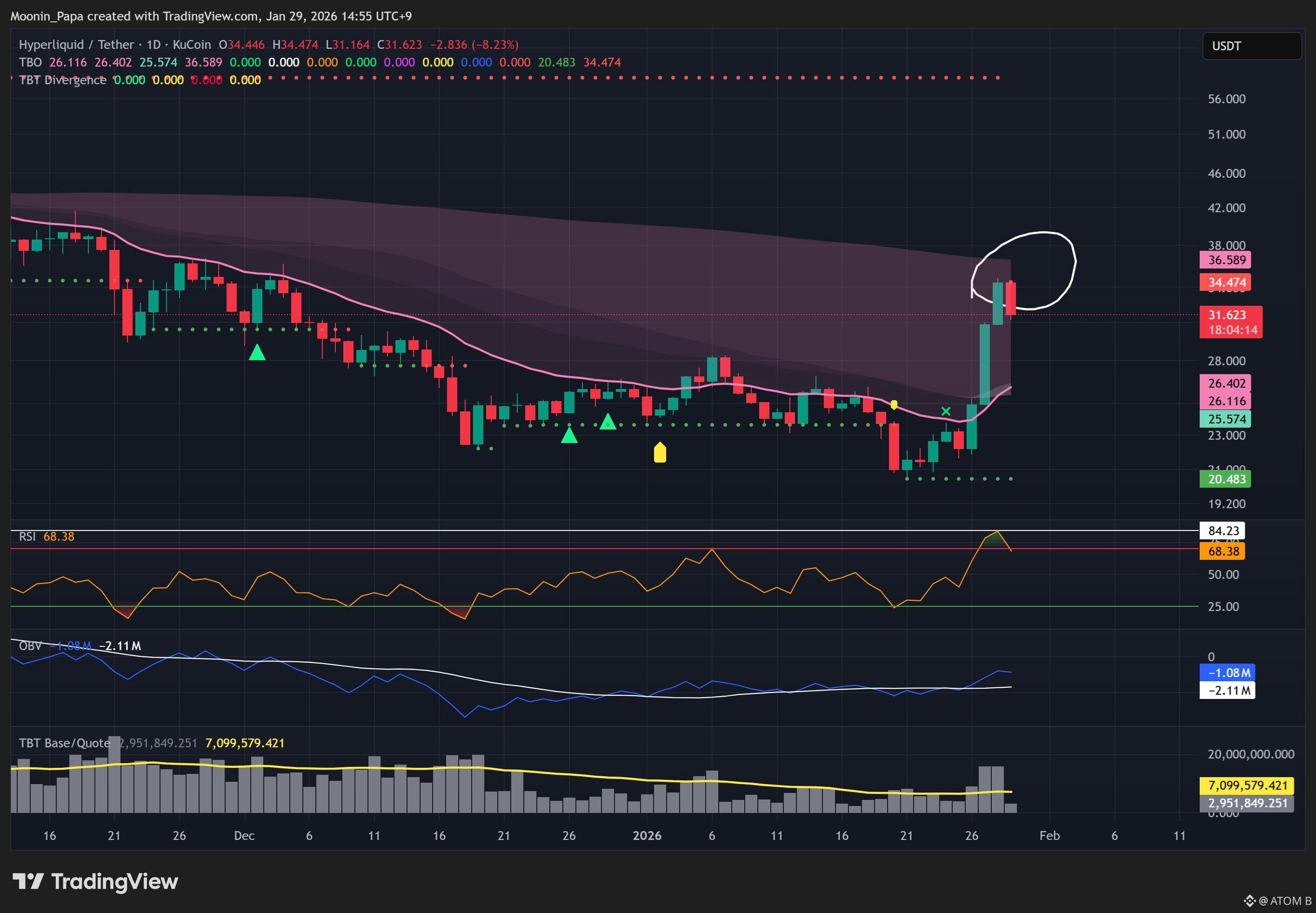1316x913 pixels.
Task: Click the TBT Divergence indicator legend
Action: point(62,80)
